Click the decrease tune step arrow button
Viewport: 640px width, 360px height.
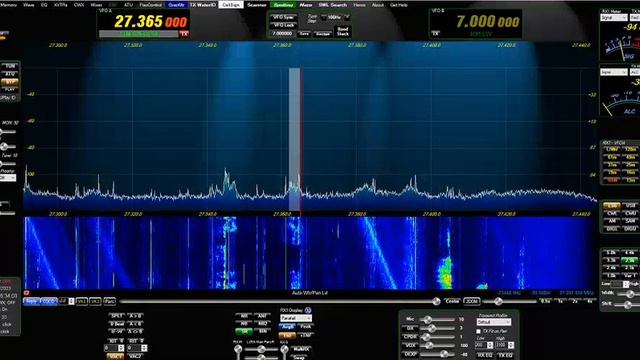coord(323,18)
